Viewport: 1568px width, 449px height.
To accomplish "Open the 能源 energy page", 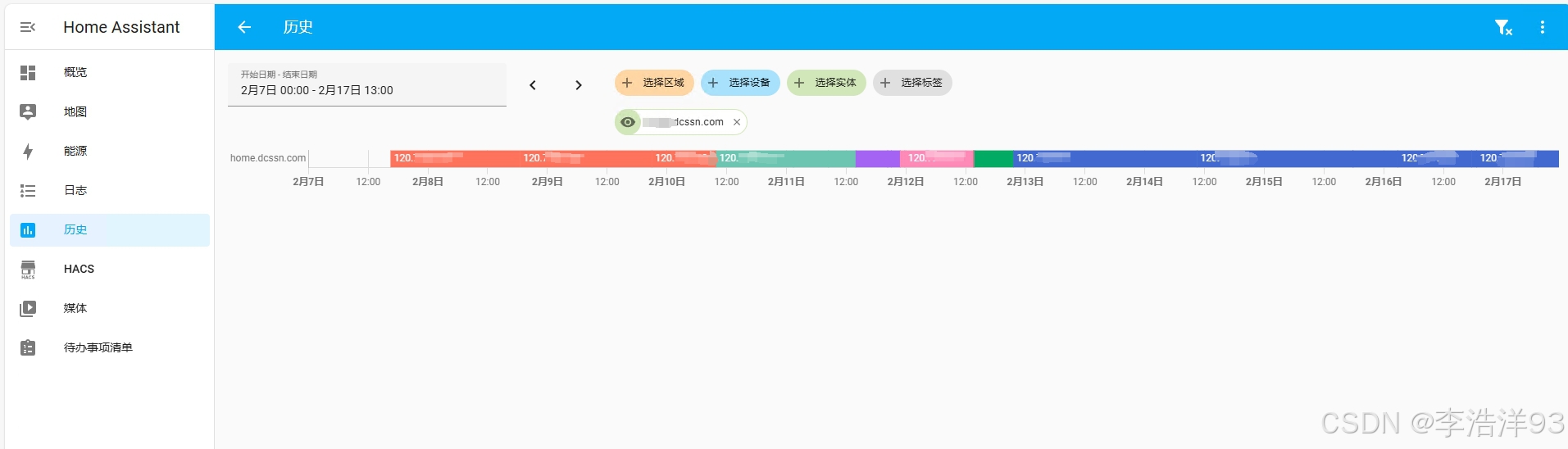I will (110, 151).
